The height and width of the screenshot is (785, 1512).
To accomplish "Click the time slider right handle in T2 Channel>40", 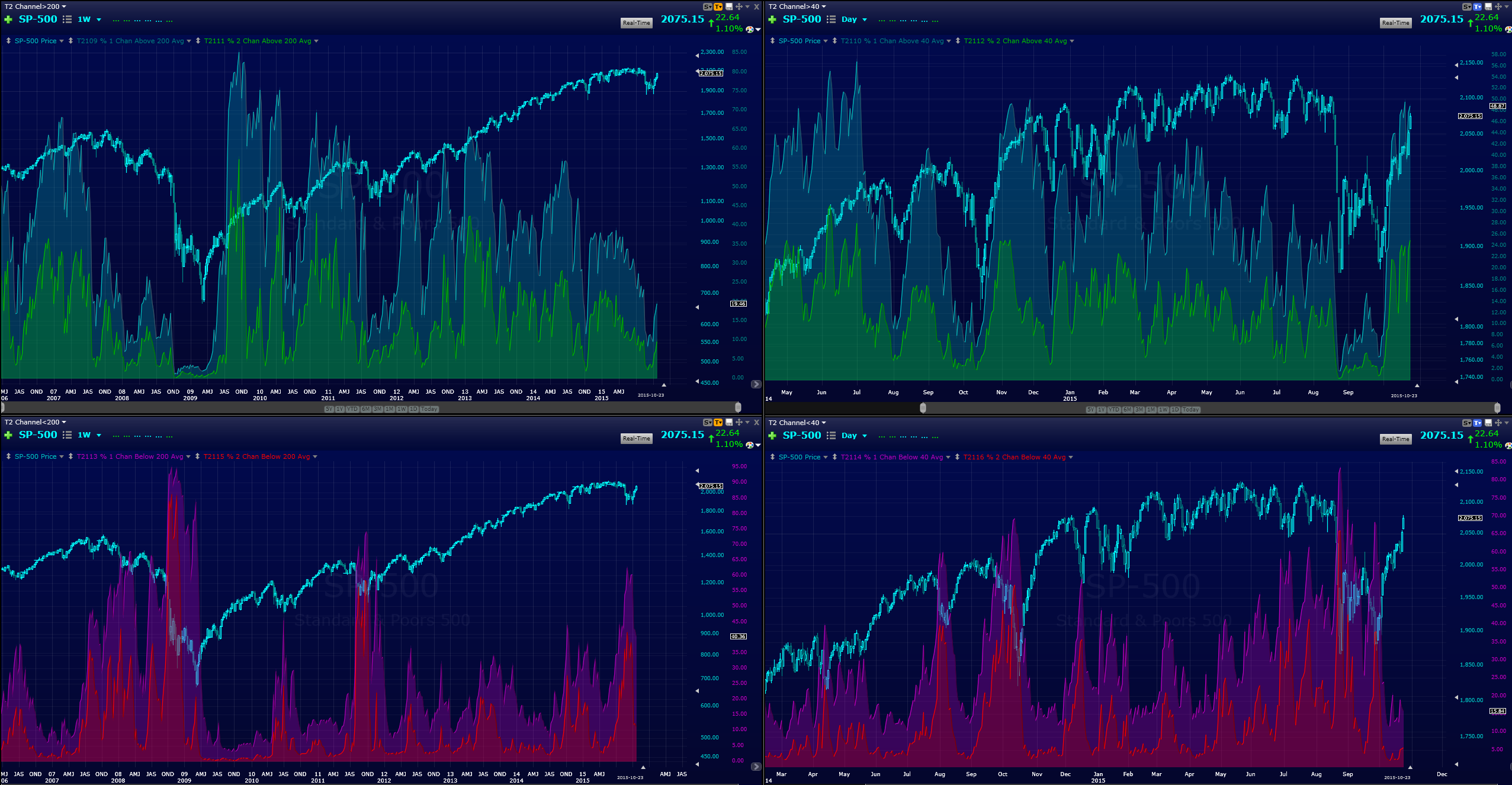I will [1497, 408].
